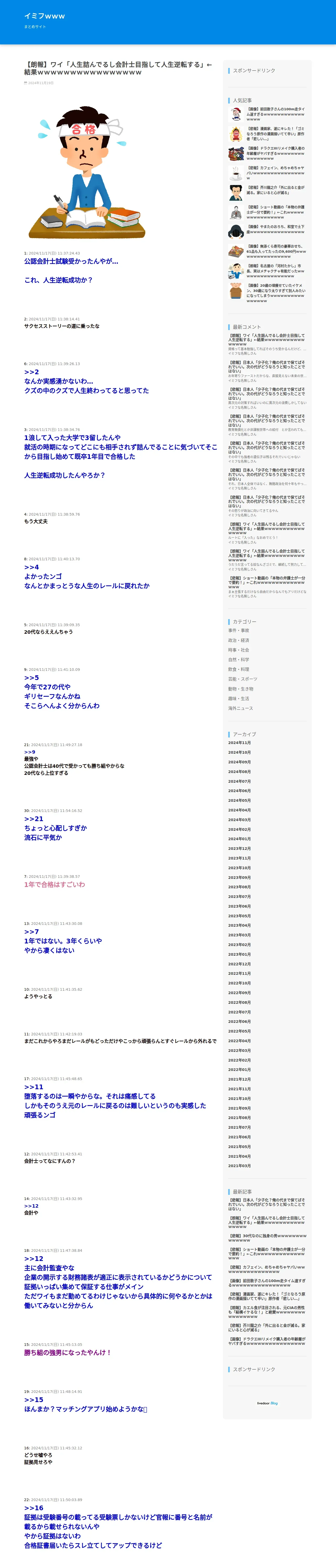Image resolution: width=336 pixels, height=1568 pixels.
Task: Follow the >>21 anchor in comment 30
Action: (33, 819)
